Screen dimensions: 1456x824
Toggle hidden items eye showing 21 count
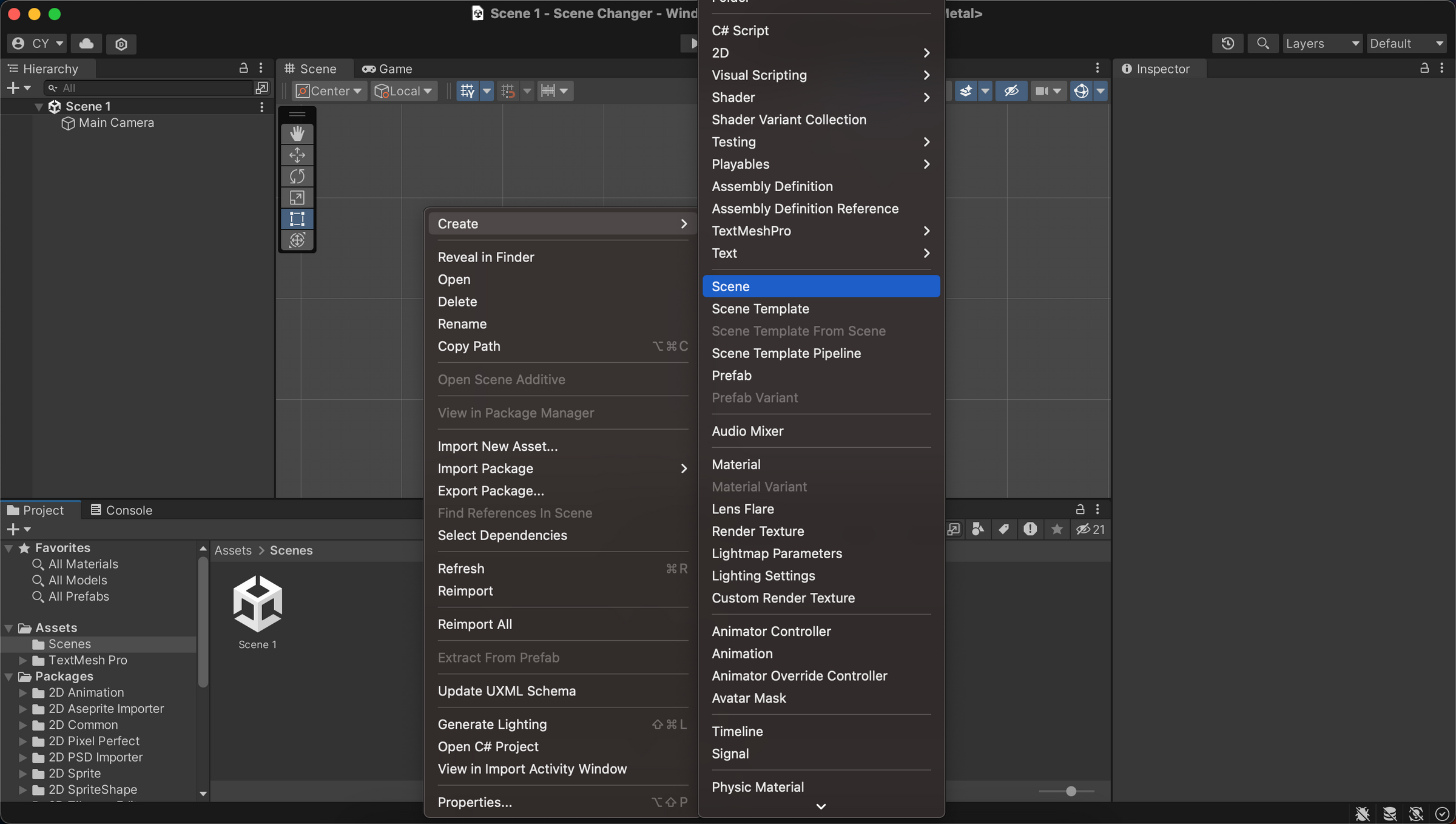[1085, 529]
